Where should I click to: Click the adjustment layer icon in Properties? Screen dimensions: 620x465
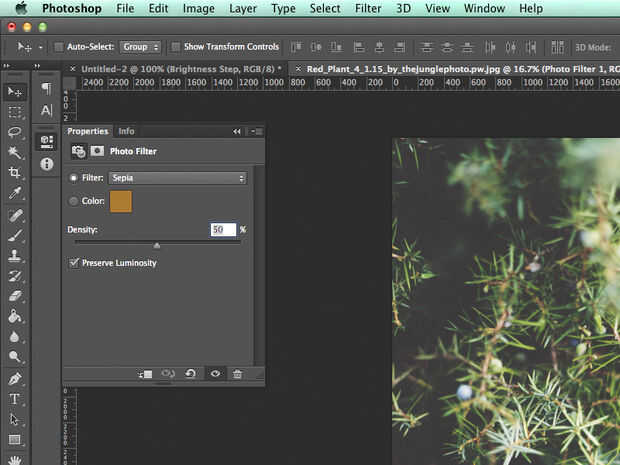pyautogui.click(x=79, y=151)
